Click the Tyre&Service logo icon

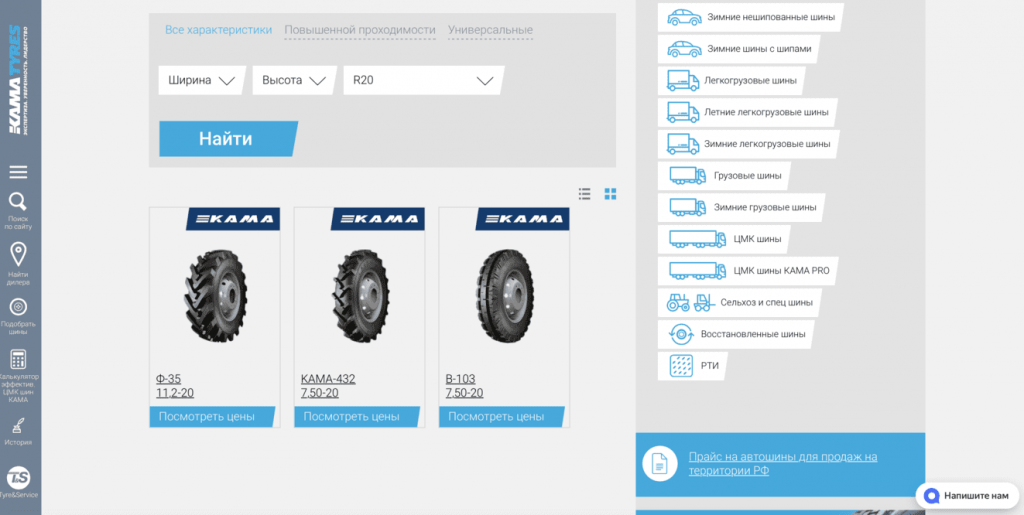pos(18,478)
